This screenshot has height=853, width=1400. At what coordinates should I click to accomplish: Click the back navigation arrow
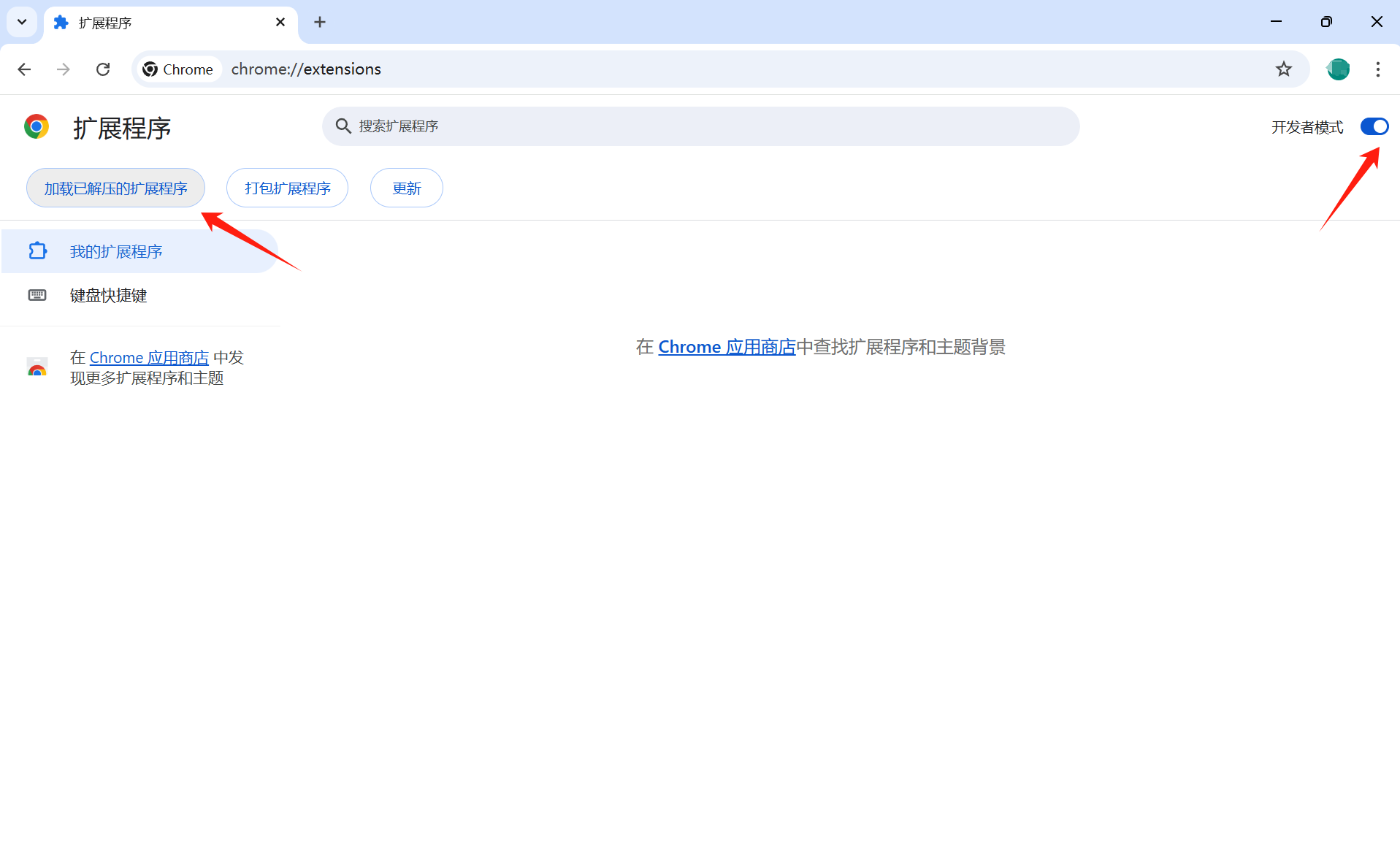pos(24,69)
